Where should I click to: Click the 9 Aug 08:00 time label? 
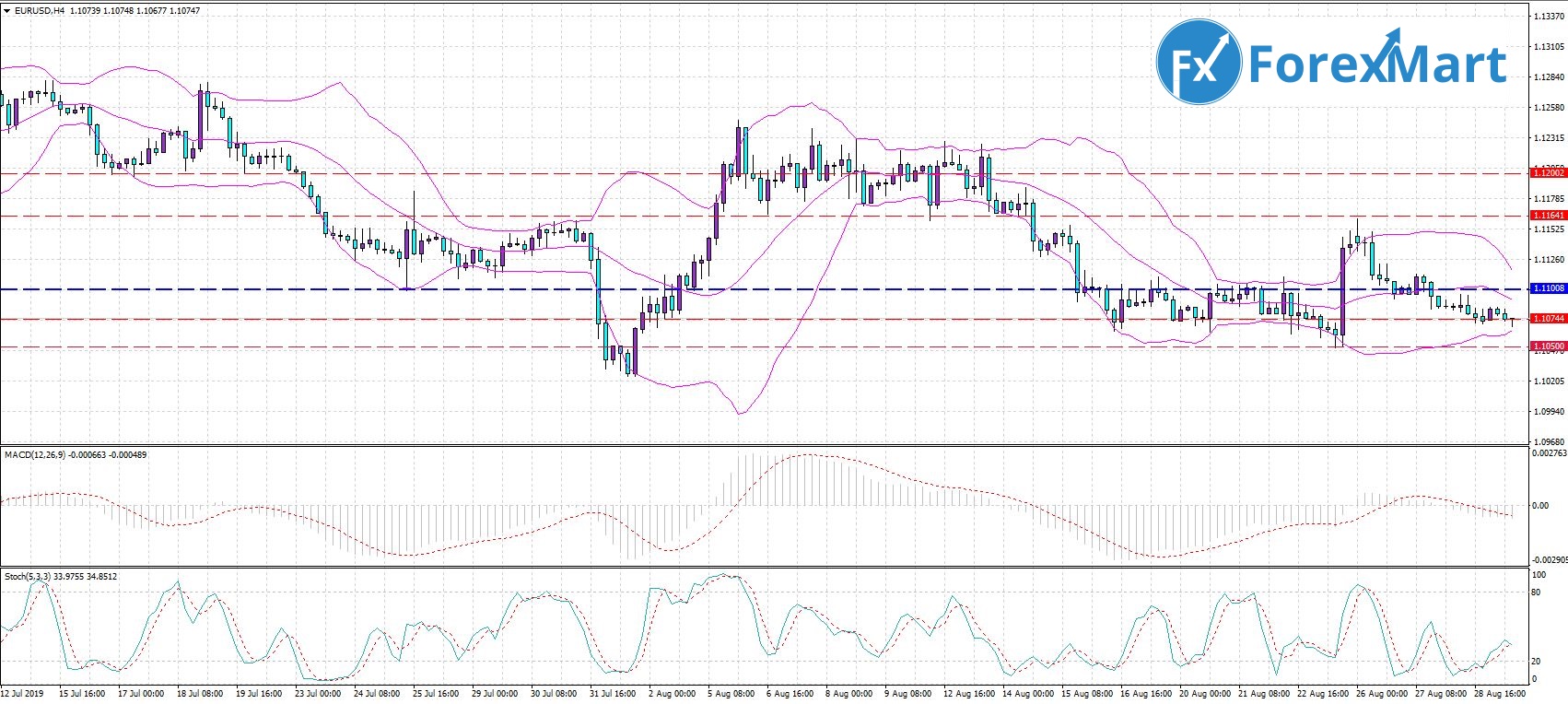[x=907, y=694]
